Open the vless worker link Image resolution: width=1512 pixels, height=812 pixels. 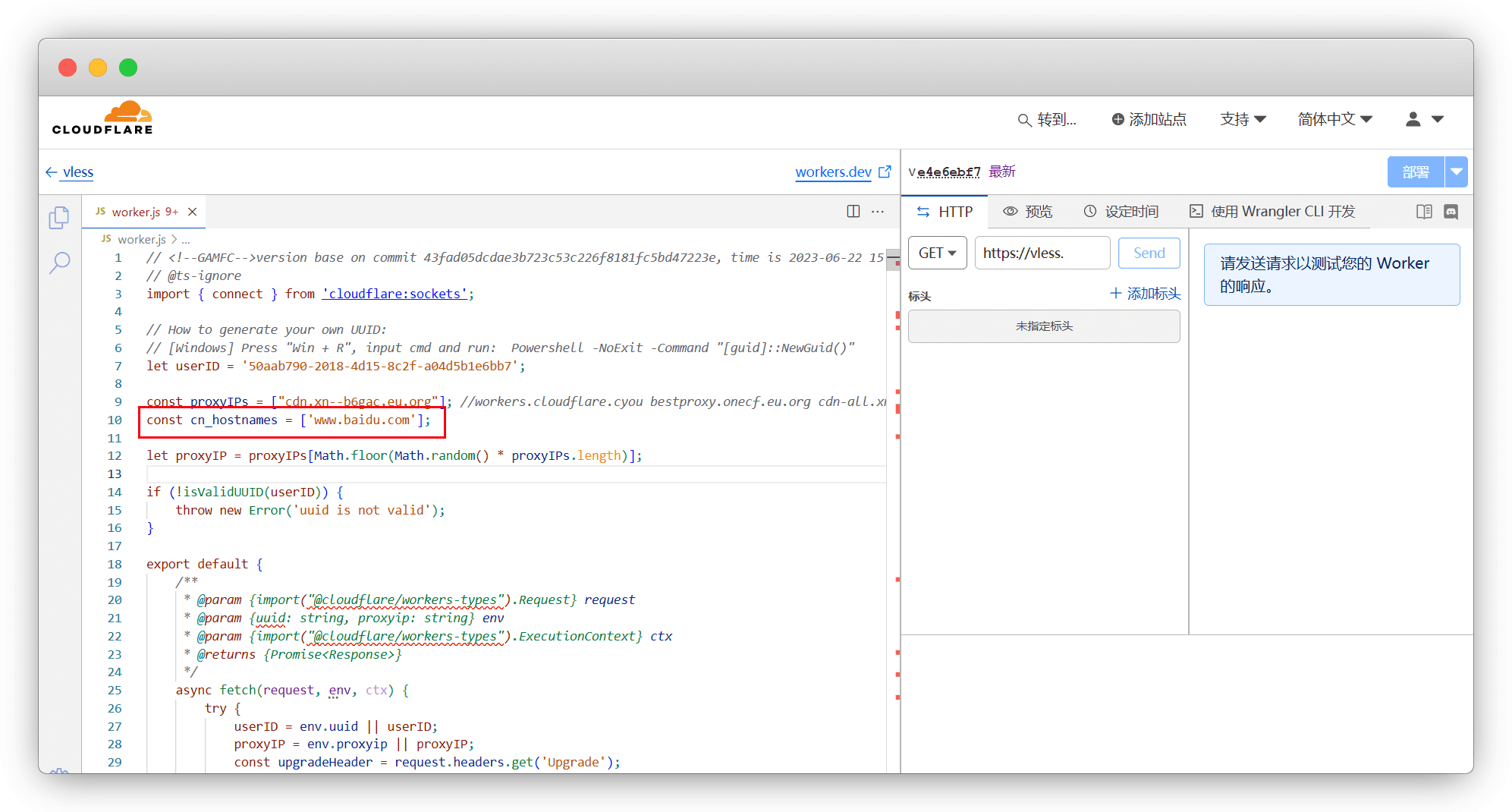pyautogui.click(x=78, y=172)
